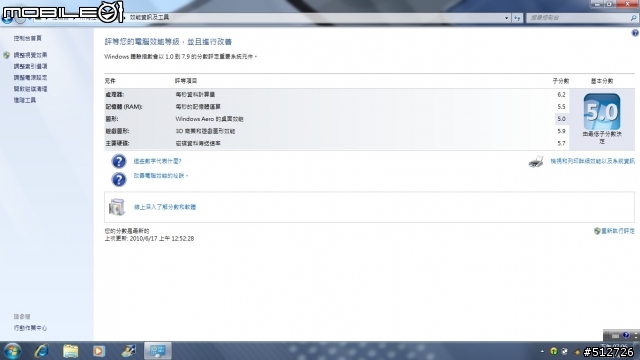
Task: Click the 'Windows' 1.0 to 7.9 description line
Action: [181, 57]
